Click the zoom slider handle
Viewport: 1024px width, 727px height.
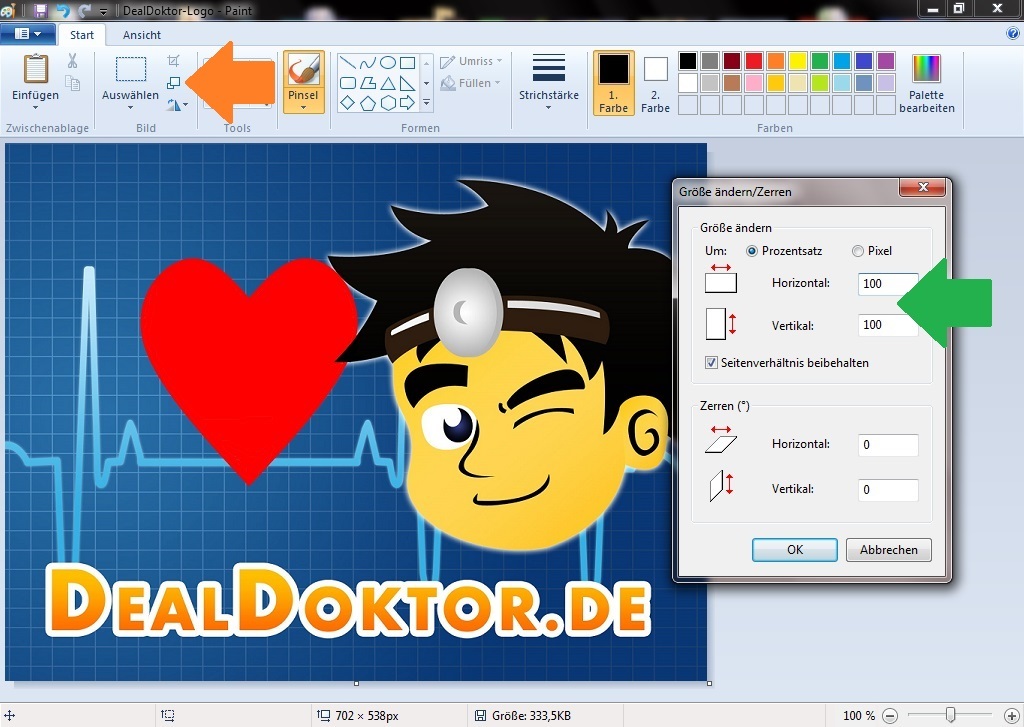click(x=951, y=715)
